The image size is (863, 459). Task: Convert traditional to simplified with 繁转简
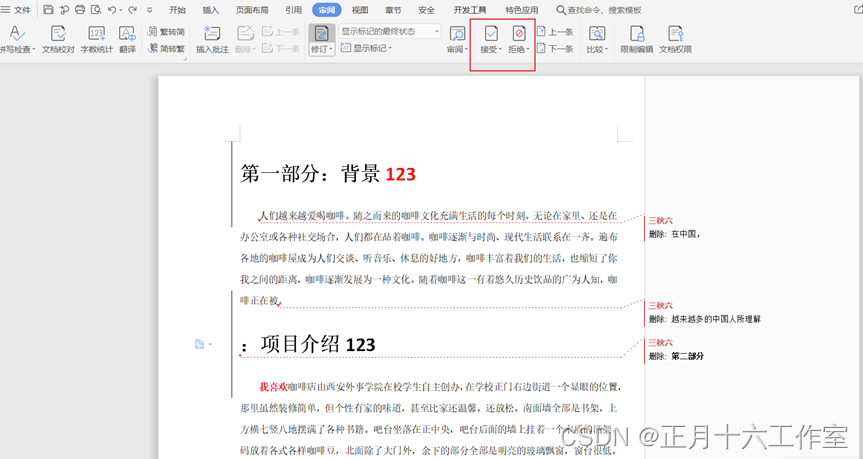pos(166,32)
